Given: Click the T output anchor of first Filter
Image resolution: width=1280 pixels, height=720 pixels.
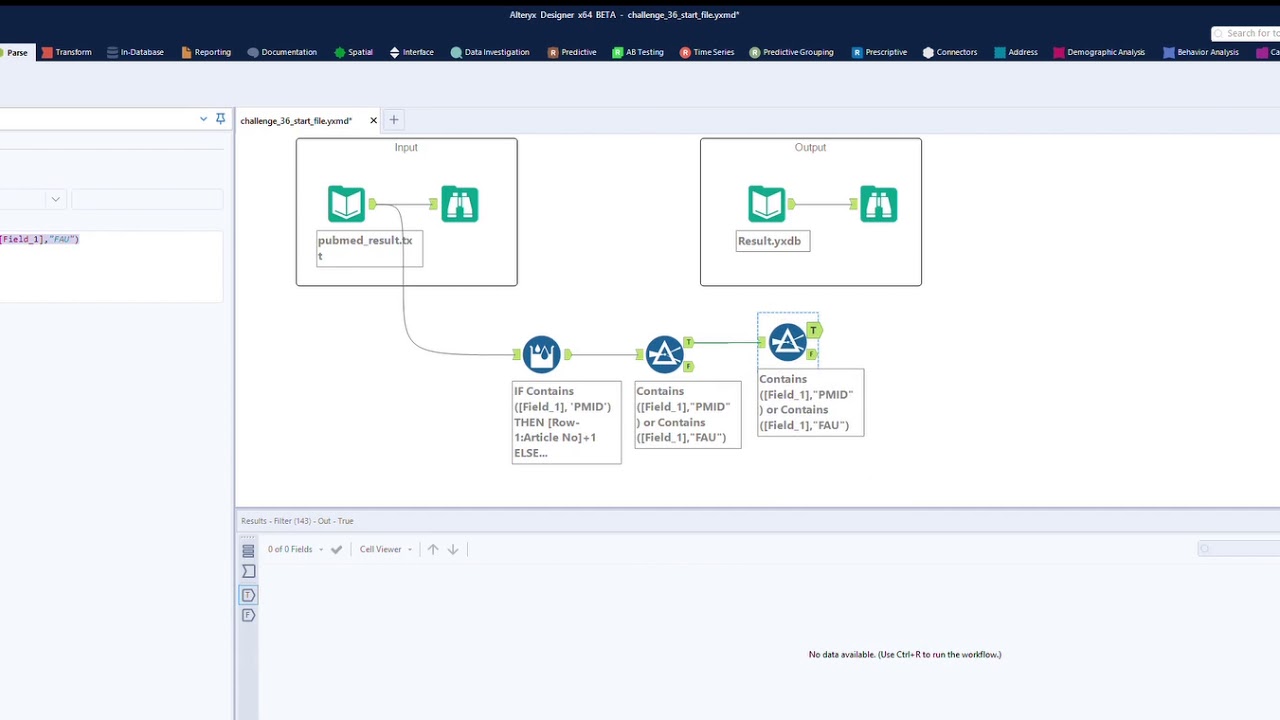Looking at the screenshot, I should (x=688, y=342).
